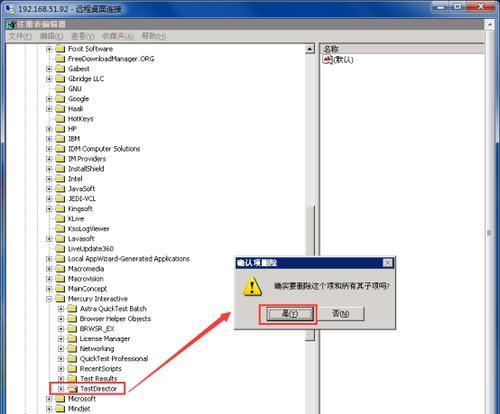The image size is (500, 414).
Task: Confirm deletion with 是(Y) button
Action: click(290, 314)
